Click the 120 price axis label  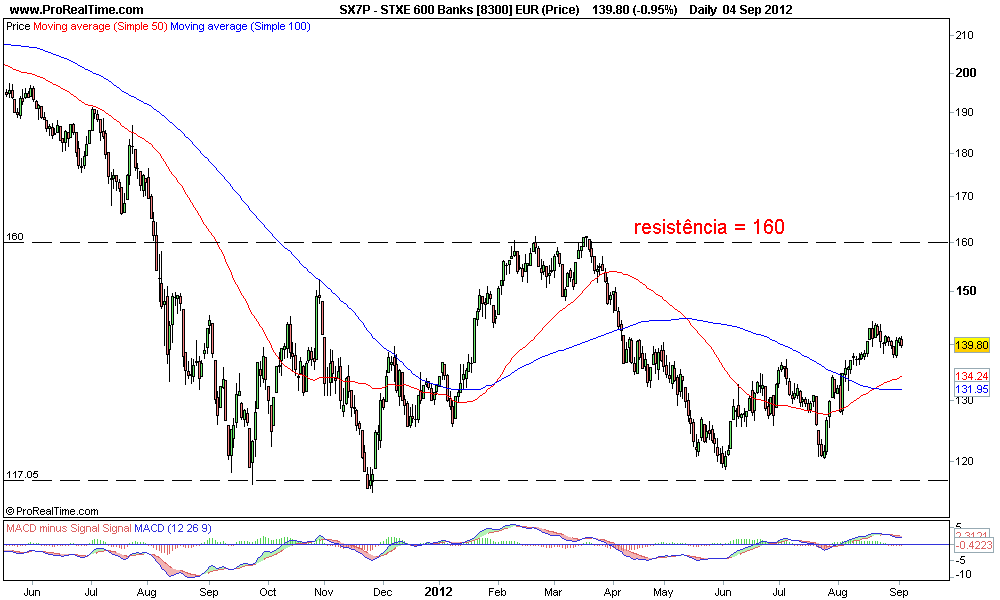(964, 461)
